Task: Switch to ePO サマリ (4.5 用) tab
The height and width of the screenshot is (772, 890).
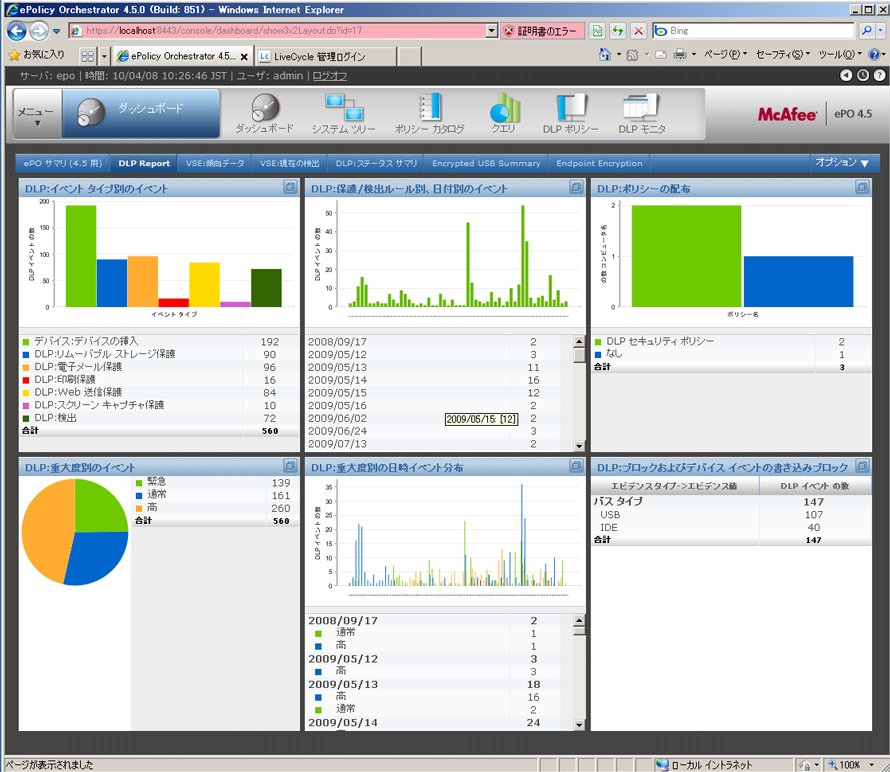Action: point(63,163)
